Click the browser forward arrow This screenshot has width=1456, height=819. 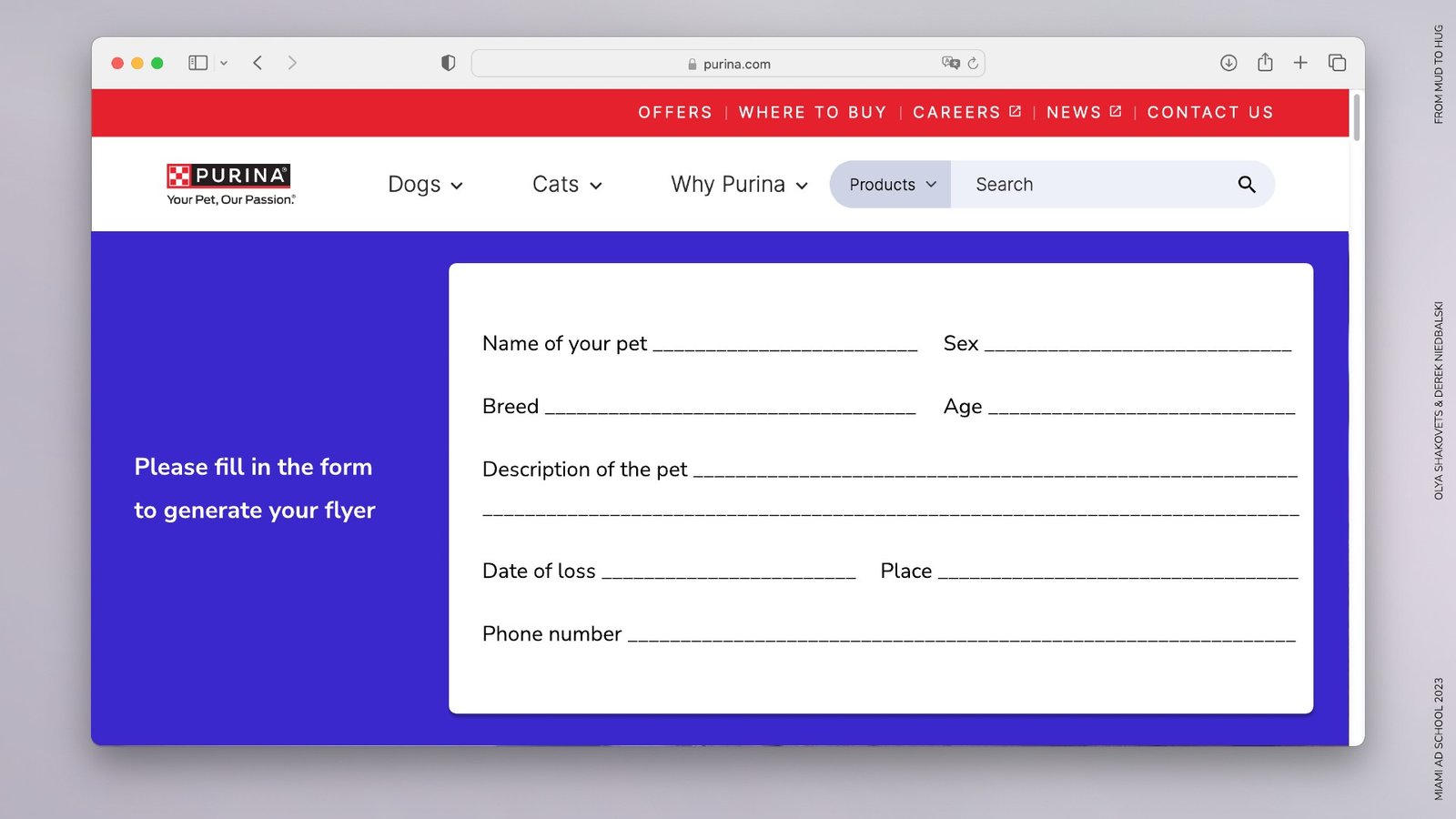point(292,63)
